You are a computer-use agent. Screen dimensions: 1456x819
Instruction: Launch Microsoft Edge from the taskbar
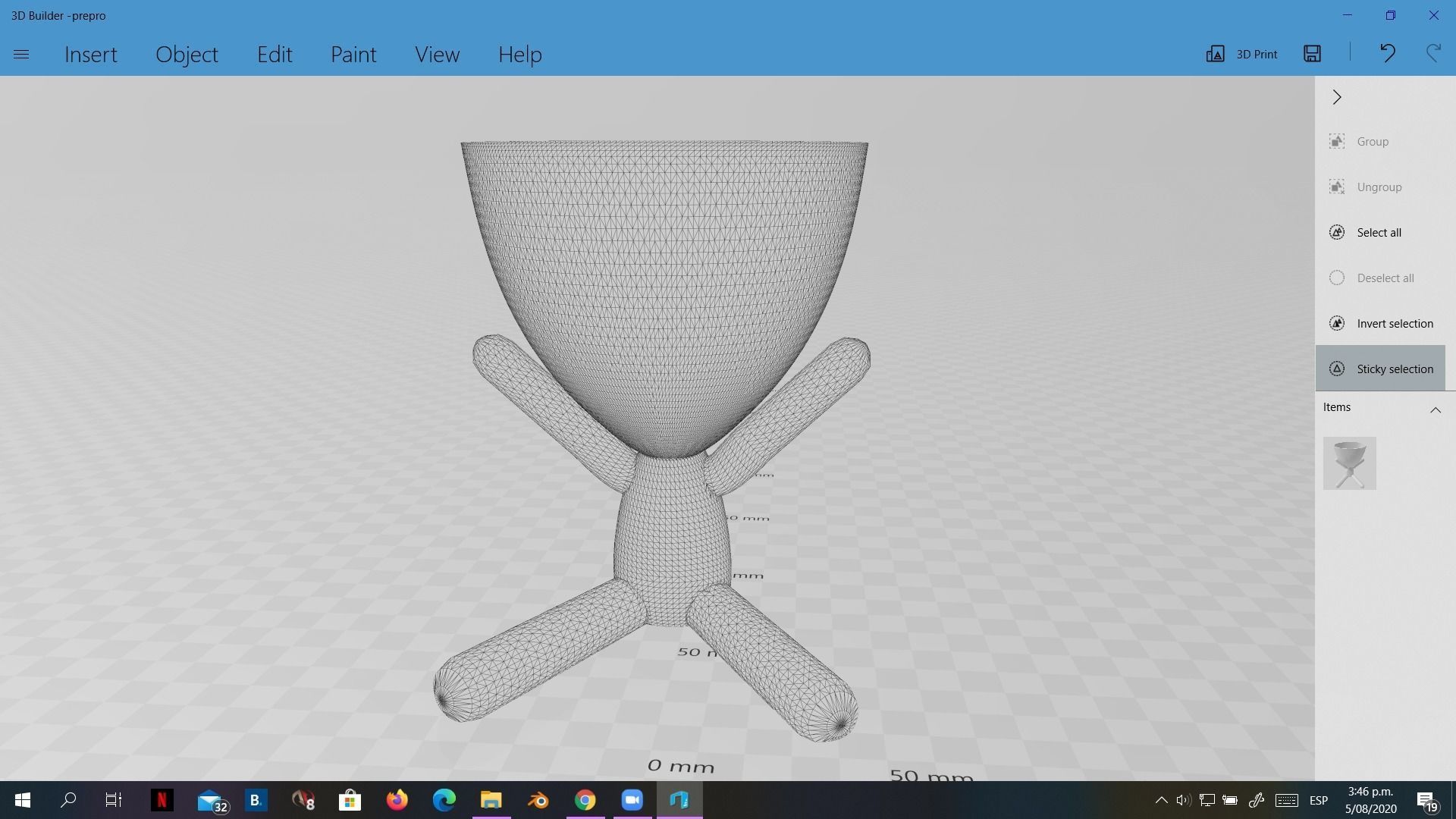tap(444, 800)
